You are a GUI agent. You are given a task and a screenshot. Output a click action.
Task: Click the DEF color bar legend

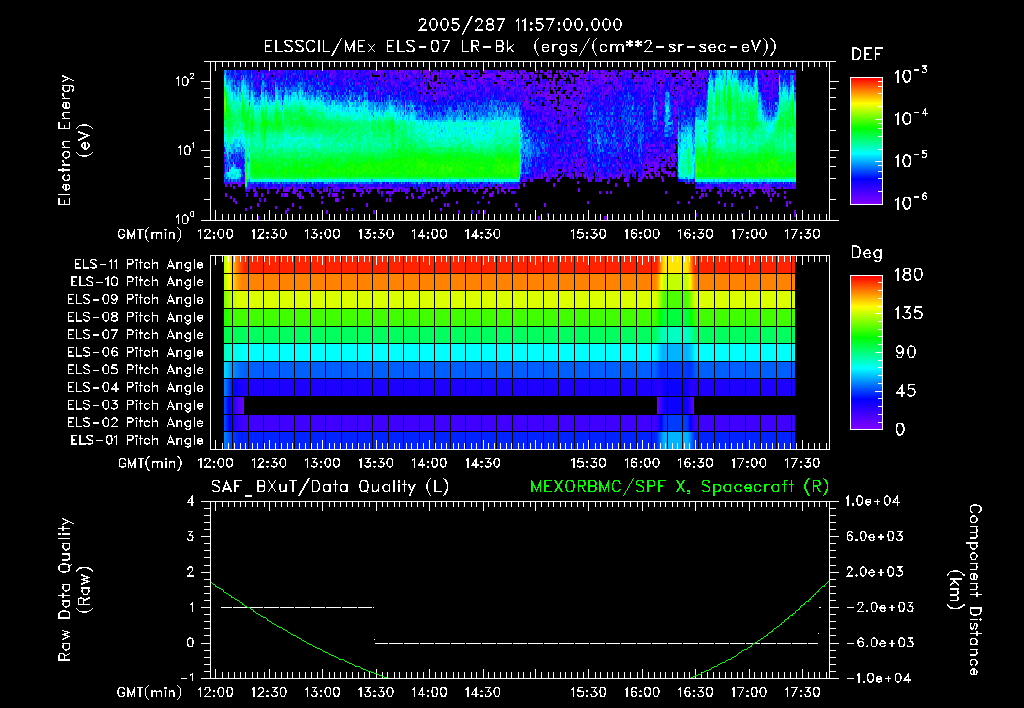click(866, 141)
